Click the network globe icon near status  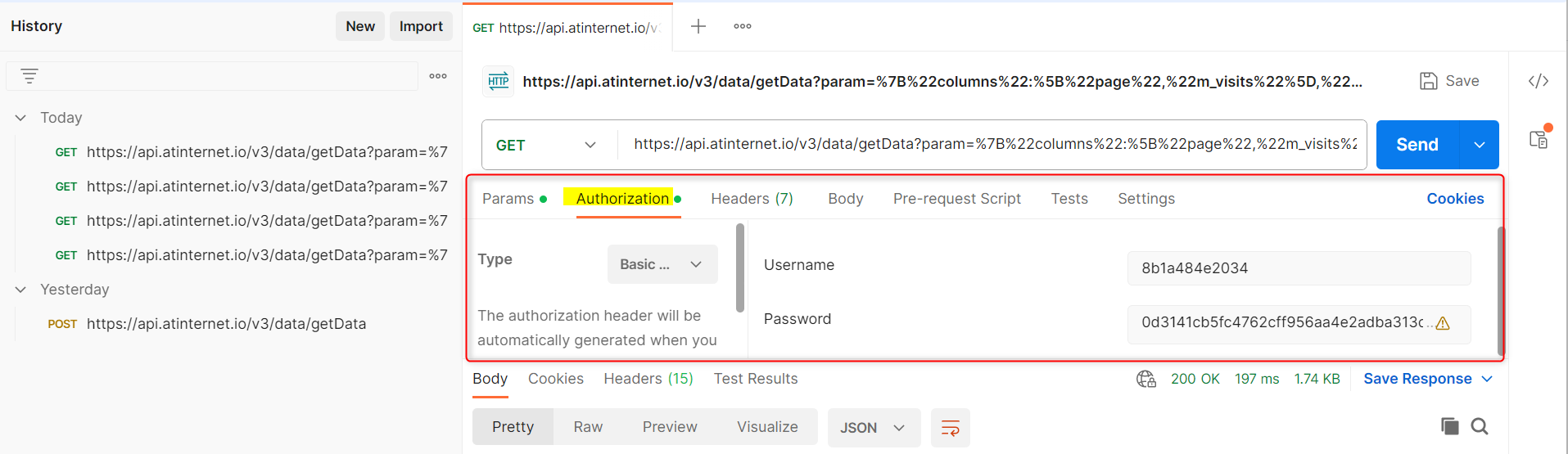coord(1145,379)
